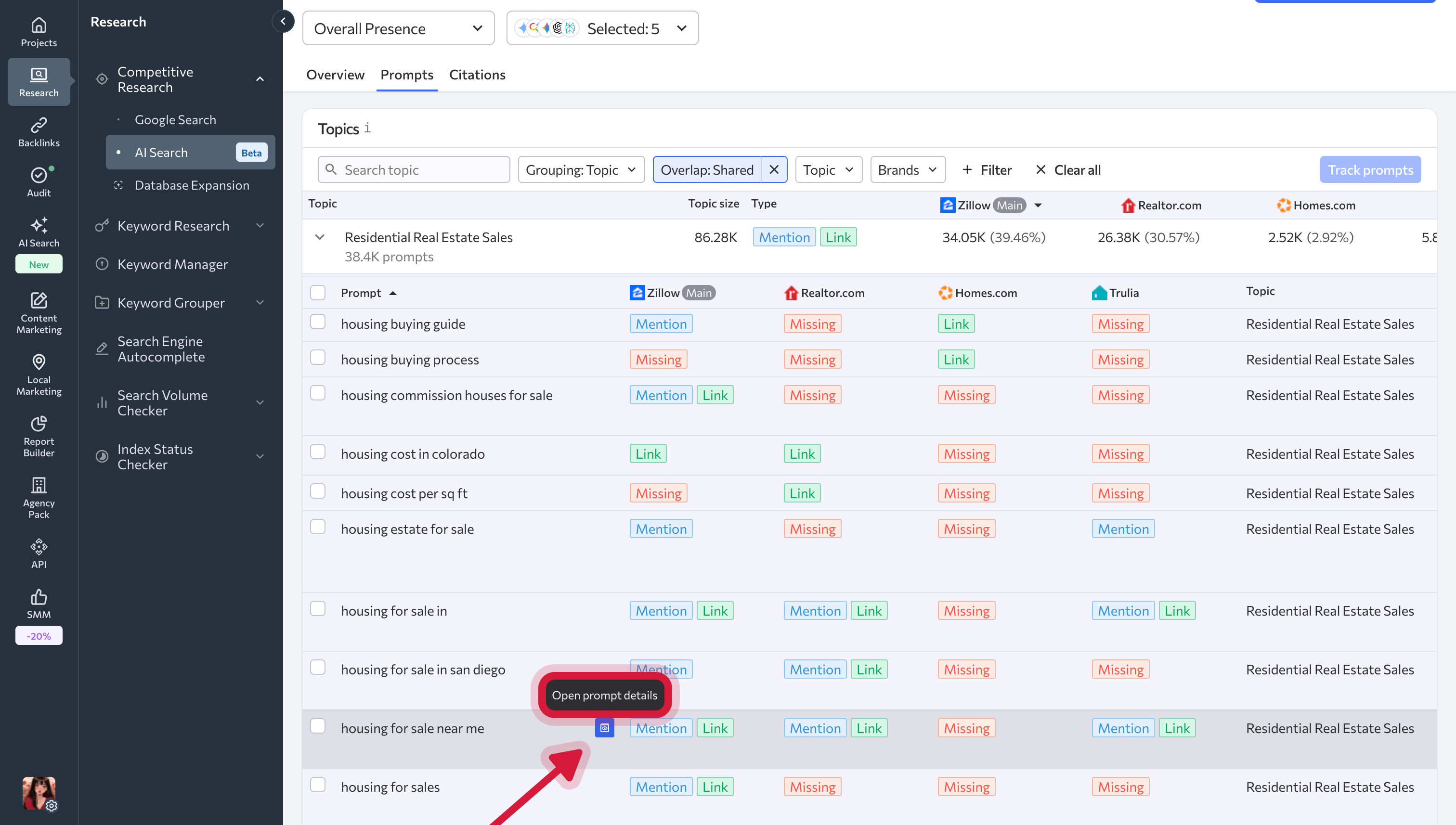Open AI Search sparkle icon in sidebar
The height and width of the screenshot is (825, 1456).
pyautogui.click(x=39, y=225)
